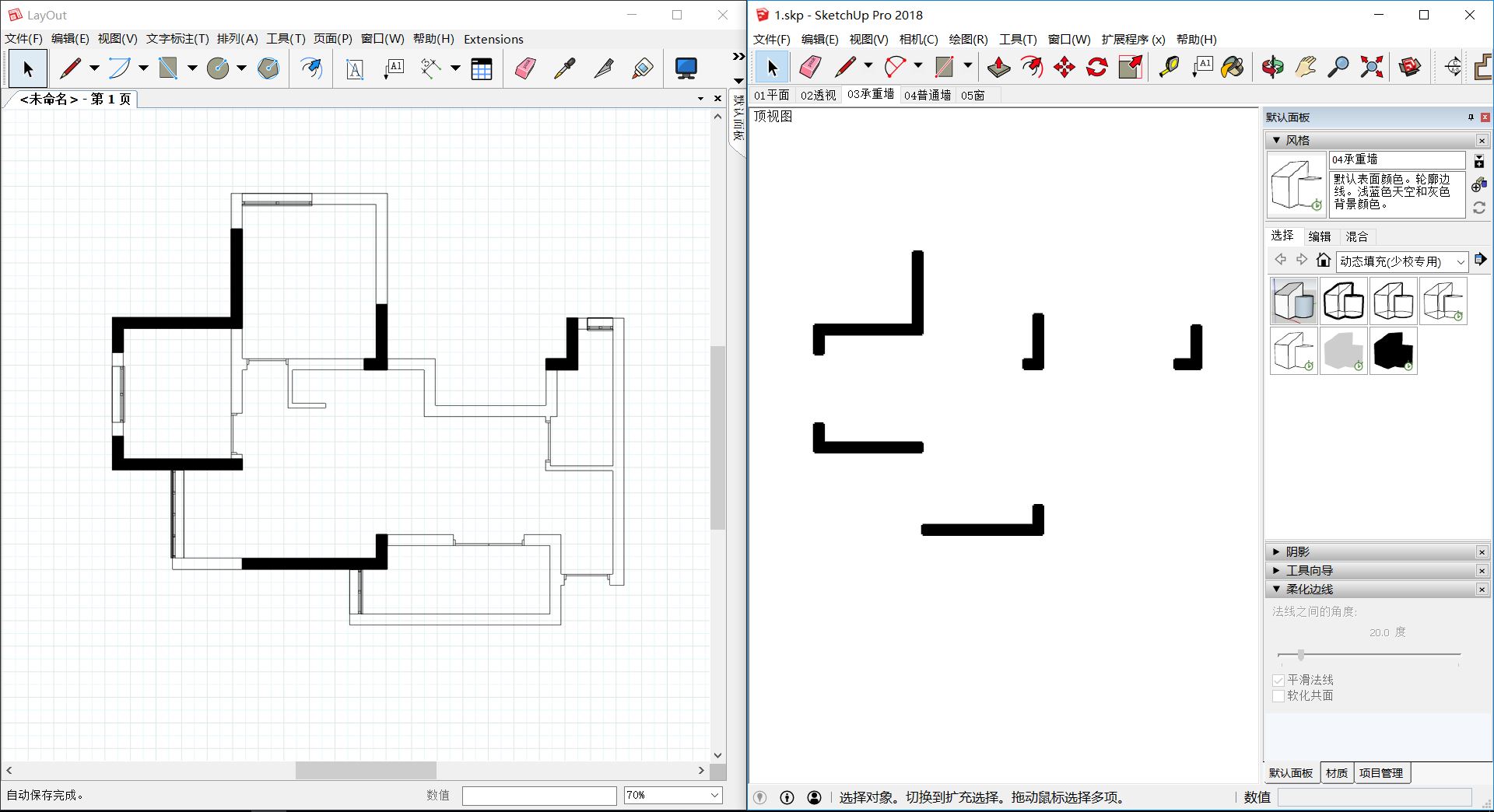Expand the 工具向导 panel section

tap(1276, 570)
